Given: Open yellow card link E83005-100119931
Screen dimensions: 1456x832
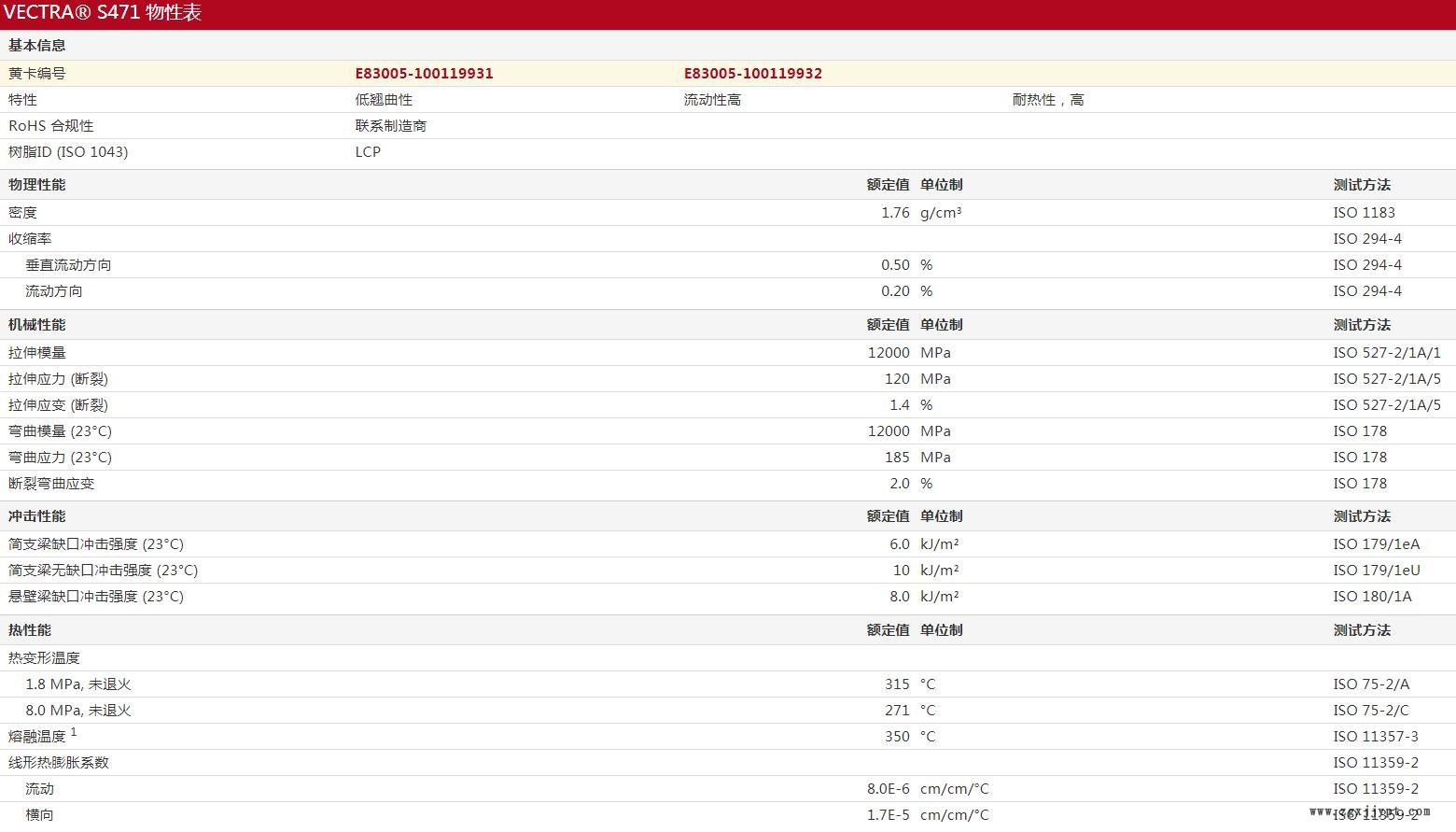Looking at the screenshot, I should pos(424,74).
